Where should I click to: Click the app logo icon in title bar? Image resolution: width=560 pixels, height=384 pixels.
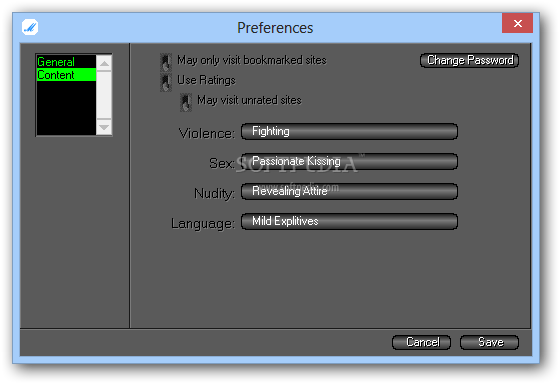[30, 27]
